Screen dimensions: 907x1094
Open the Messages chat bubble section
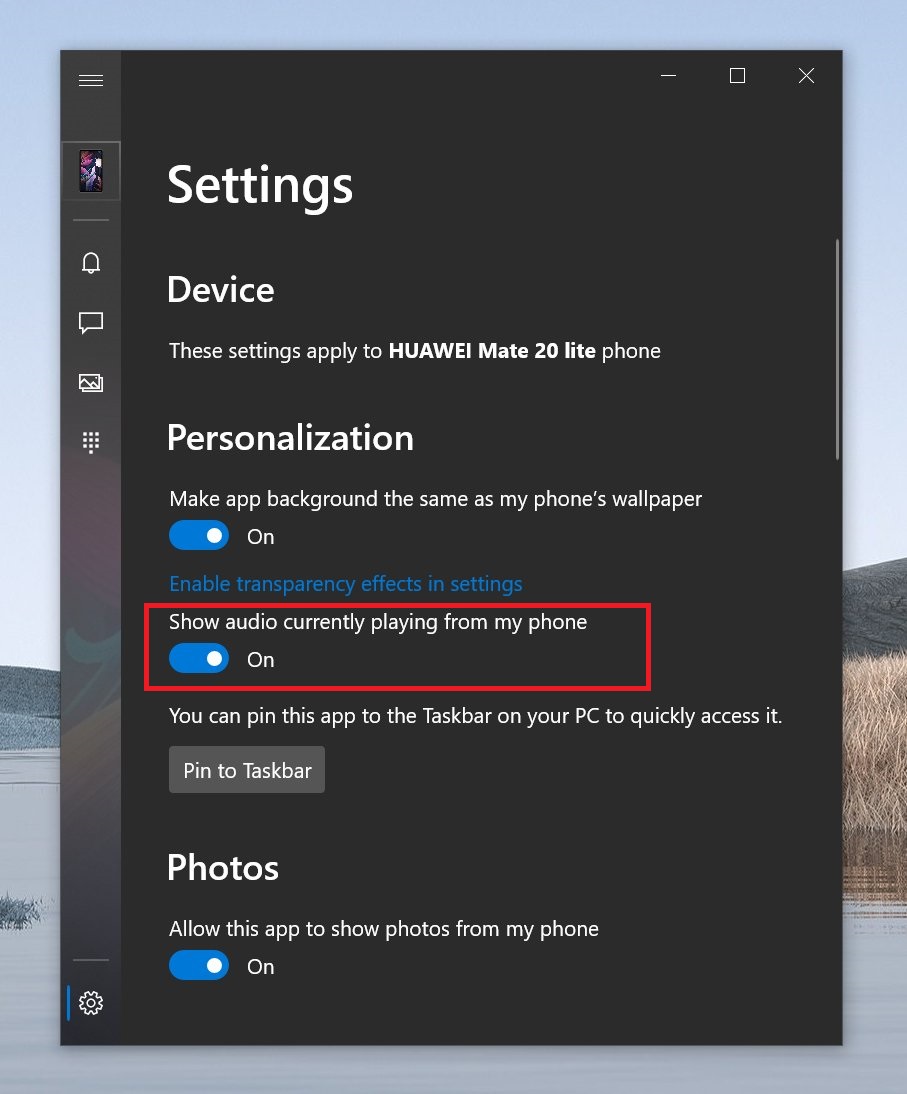click(91, 323)
